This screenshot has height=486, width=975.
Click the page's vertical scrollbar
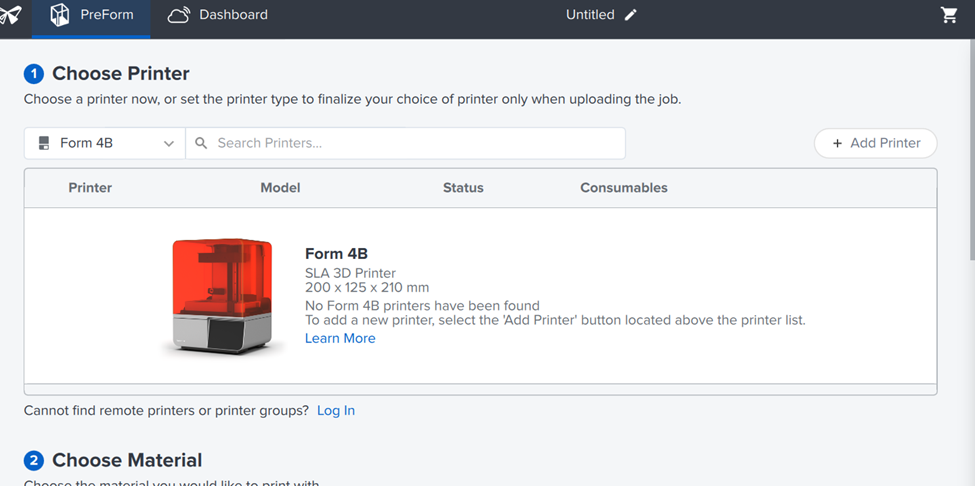click(x=971, y=149)
